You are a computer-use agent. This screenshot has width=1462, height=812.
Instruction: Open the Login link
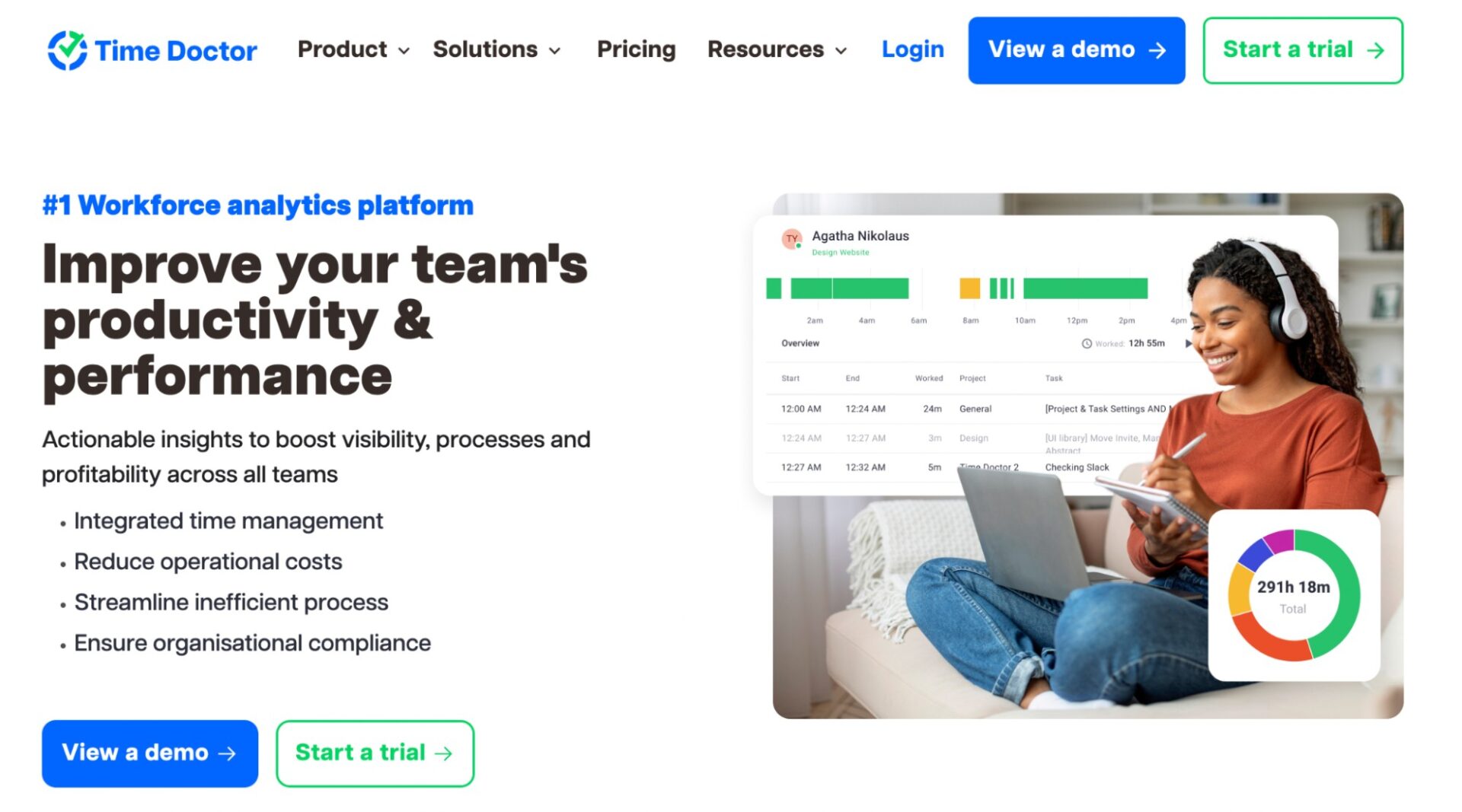pyautogui.click(x=912, y=49)
